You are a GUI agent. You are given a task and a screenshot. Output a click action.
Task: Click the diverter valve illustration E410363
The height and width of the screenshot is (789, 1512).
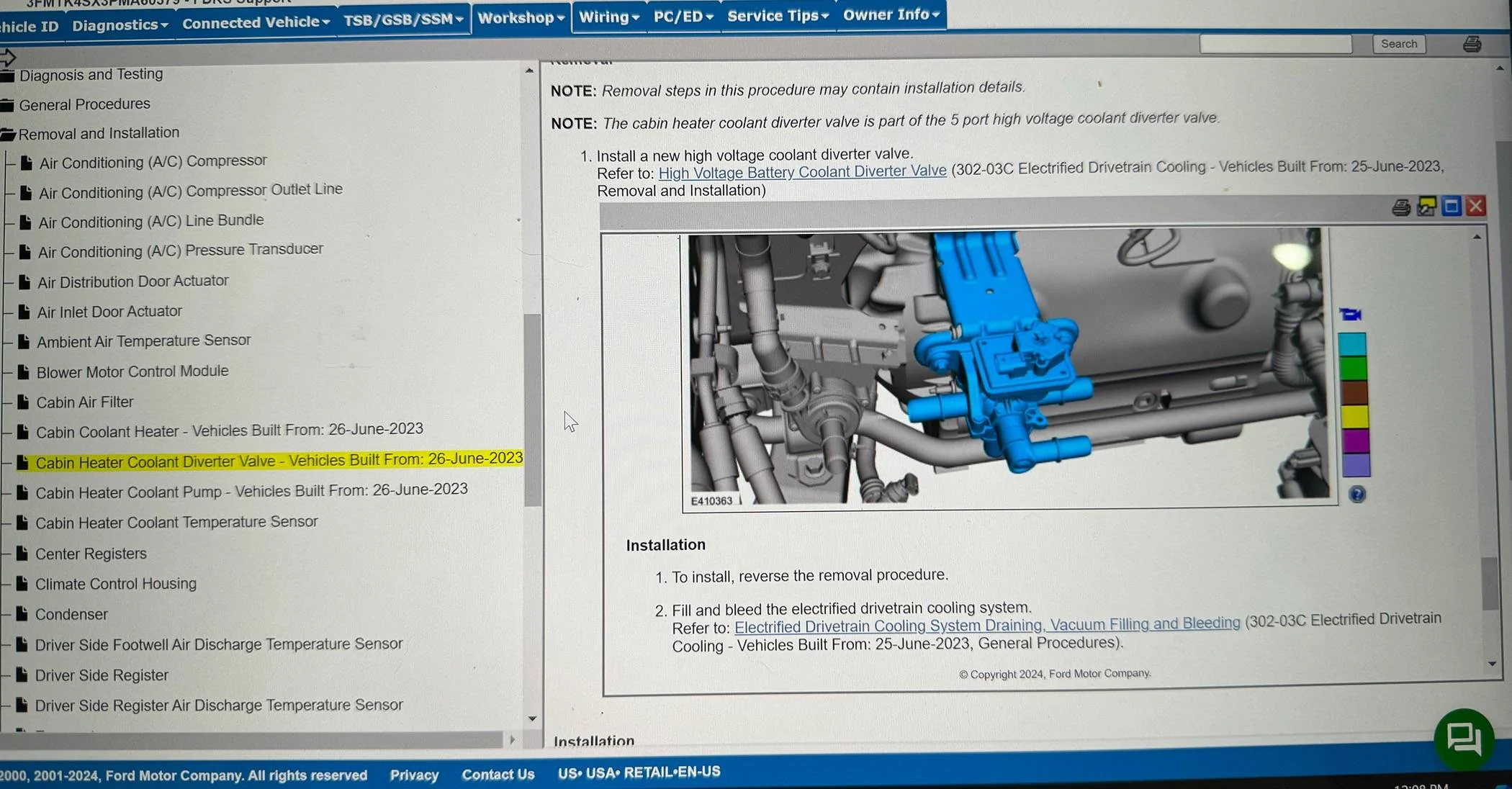(x=1008, y=367)
